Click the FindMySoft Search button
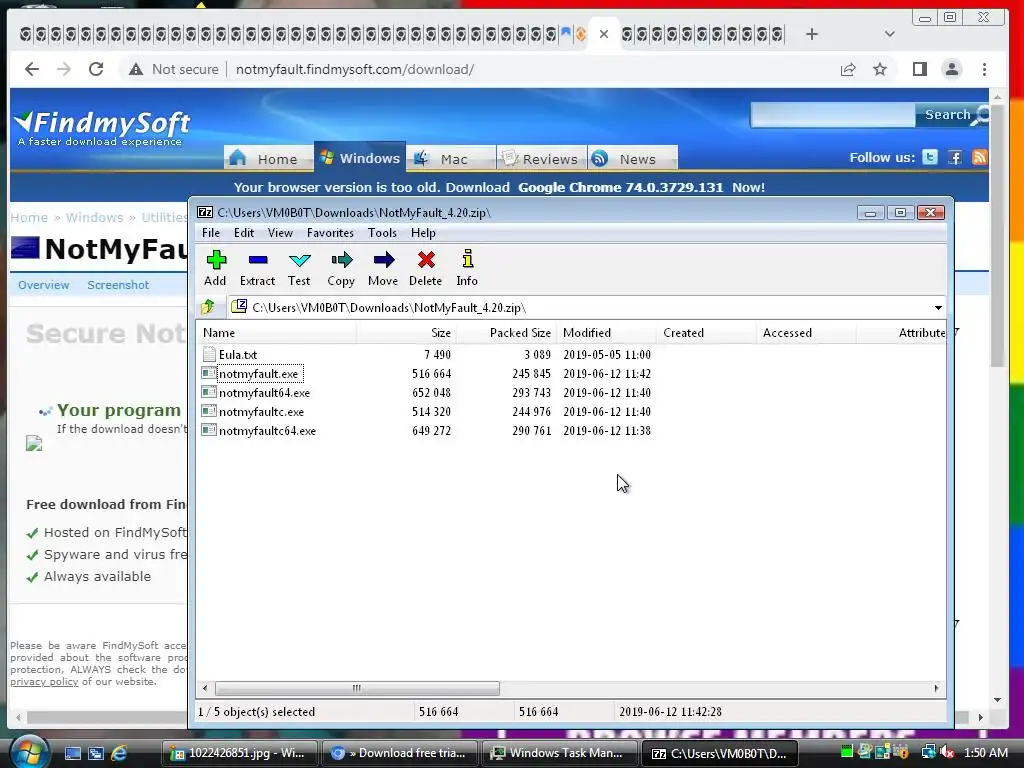Screen dimensions: 1024x768 tap(953, 115)
